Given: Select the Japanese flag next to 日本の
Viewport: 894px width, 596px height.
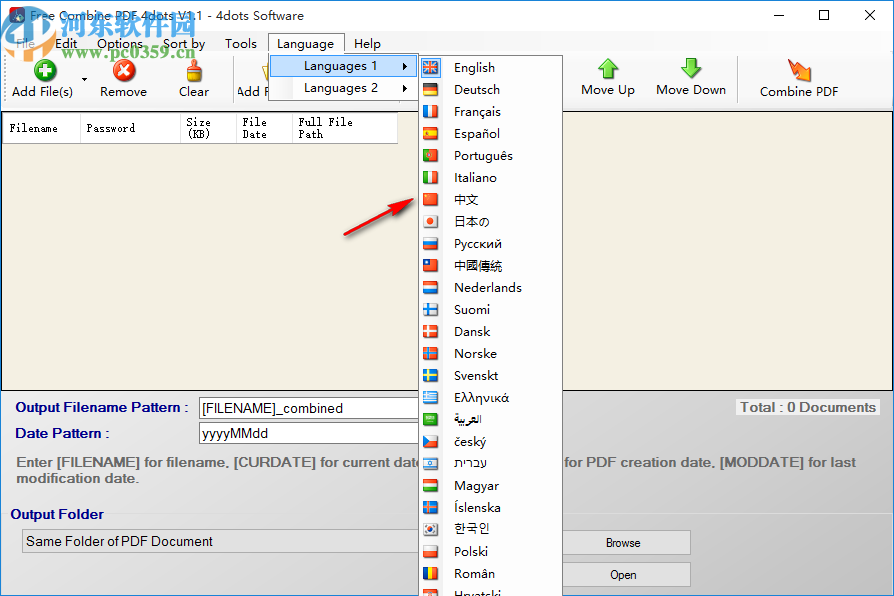Looking at the screenshot, I should click(x=430, y=221).
